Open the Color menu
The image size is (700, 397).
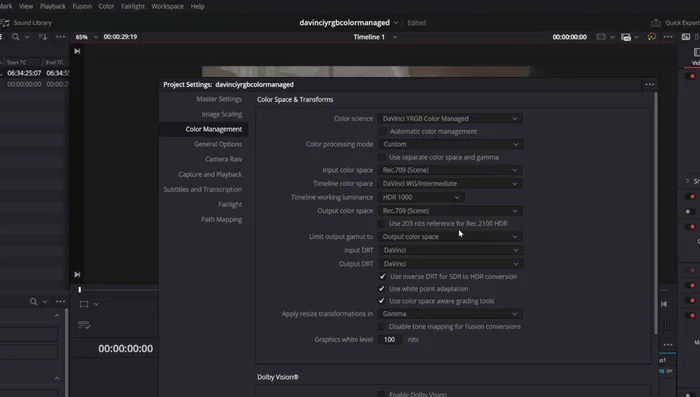pyautogui.click(x=106, y=6)
